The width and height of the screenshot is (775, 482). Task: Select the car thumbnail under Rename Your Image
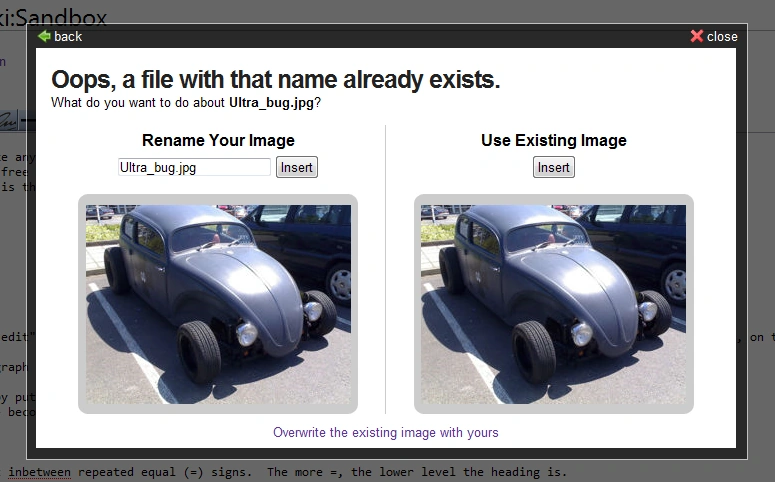coord(218,304)
